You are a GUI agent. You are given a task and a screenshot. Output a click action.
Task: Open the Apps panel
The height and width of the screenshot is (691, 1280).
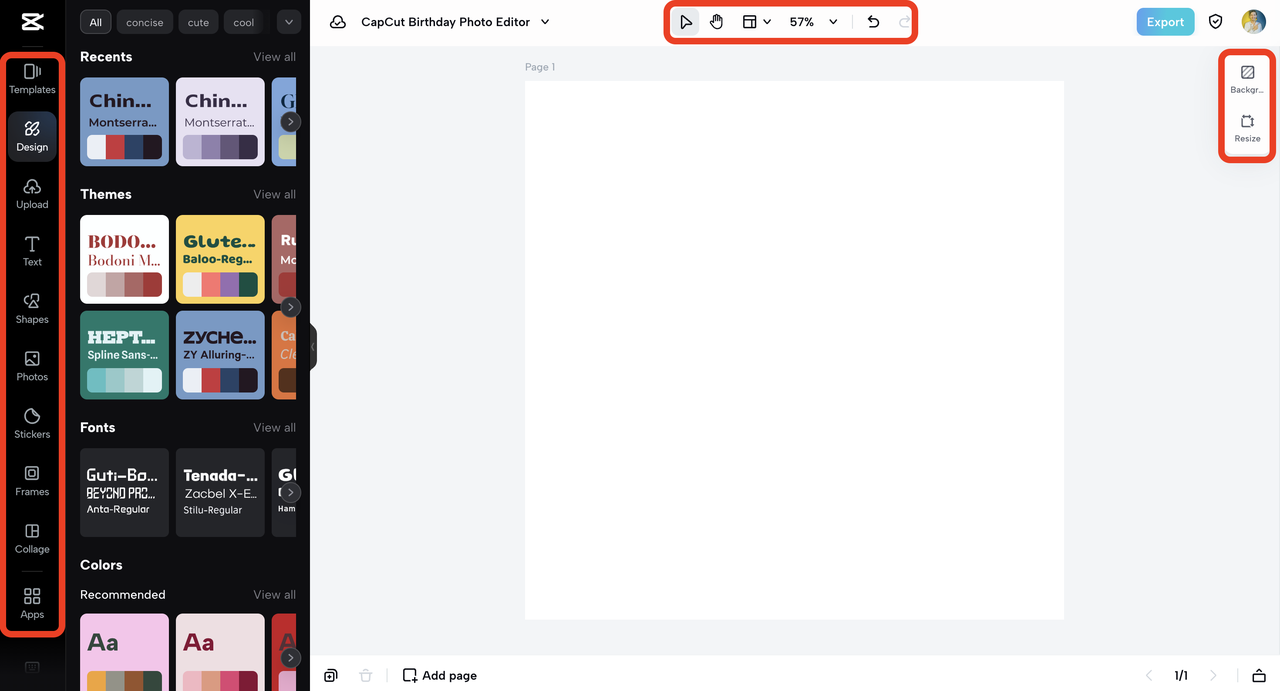click(x=32, y=604)
